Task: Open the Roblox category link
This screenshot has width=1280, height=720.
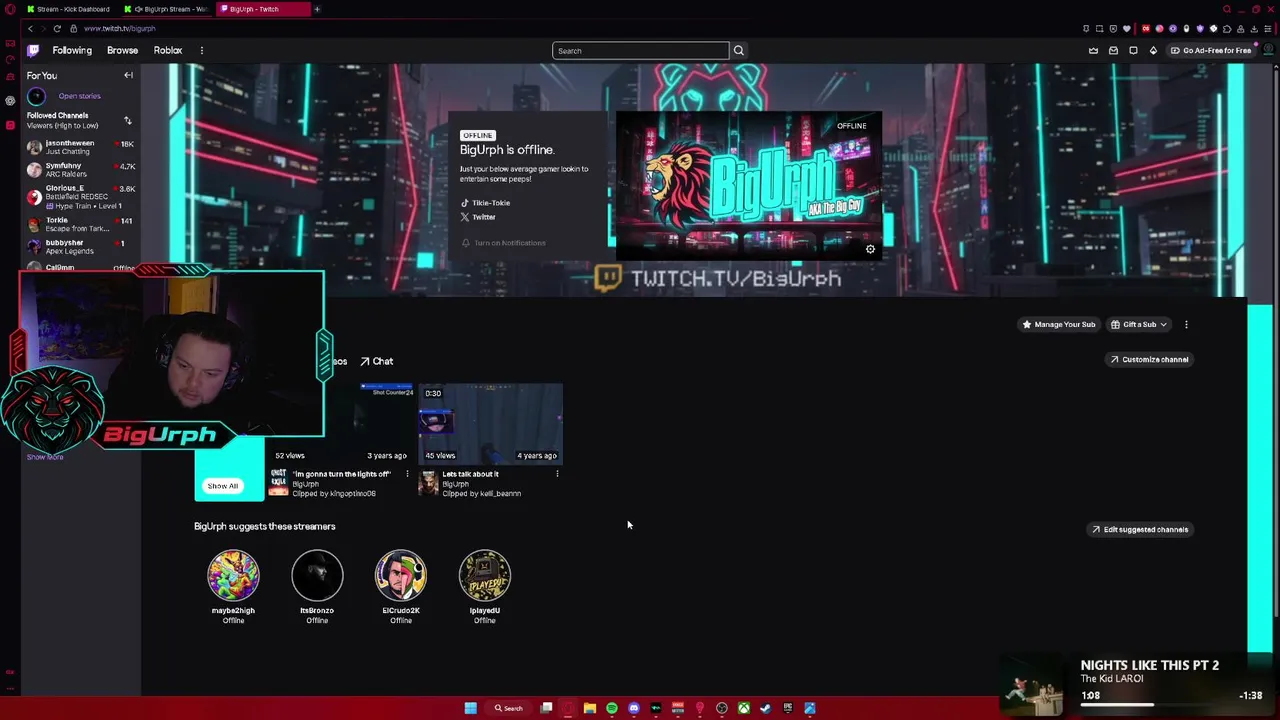Action: [168, 50]
